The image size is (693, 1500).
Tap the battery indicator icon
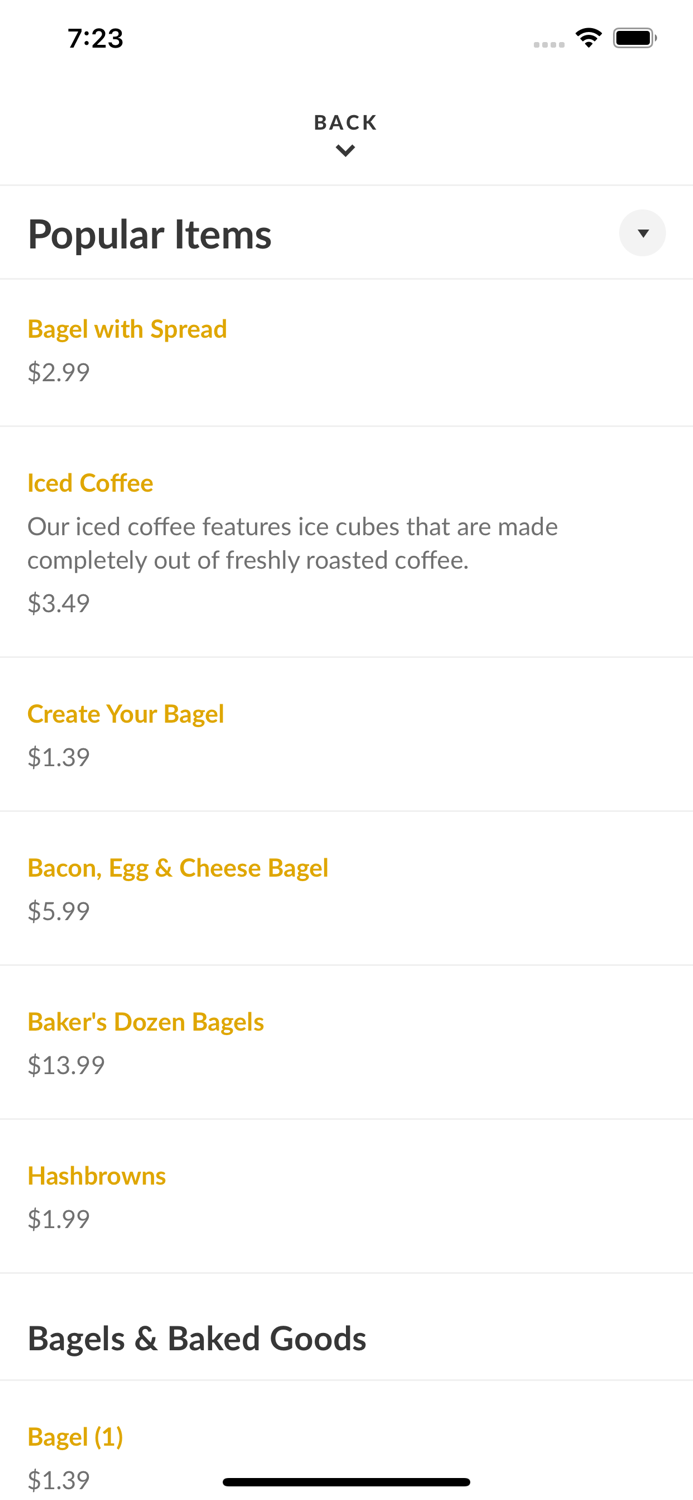[634, 36]
